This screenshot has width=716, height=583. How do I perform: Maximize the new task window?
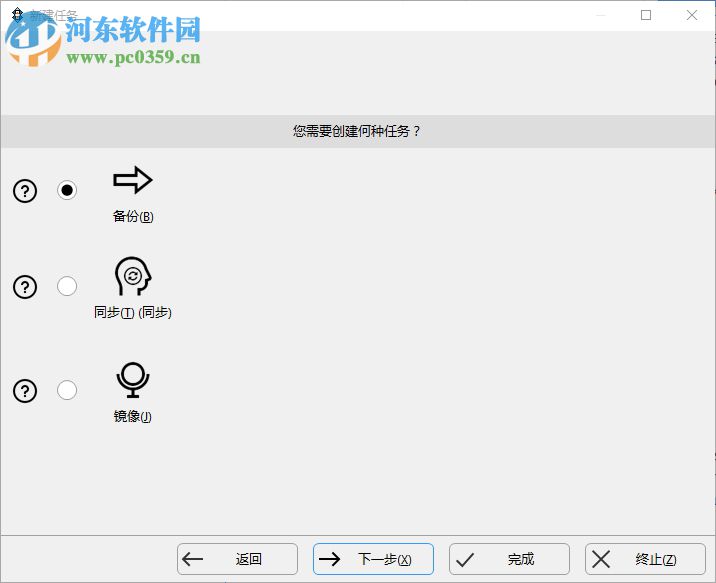646,16
